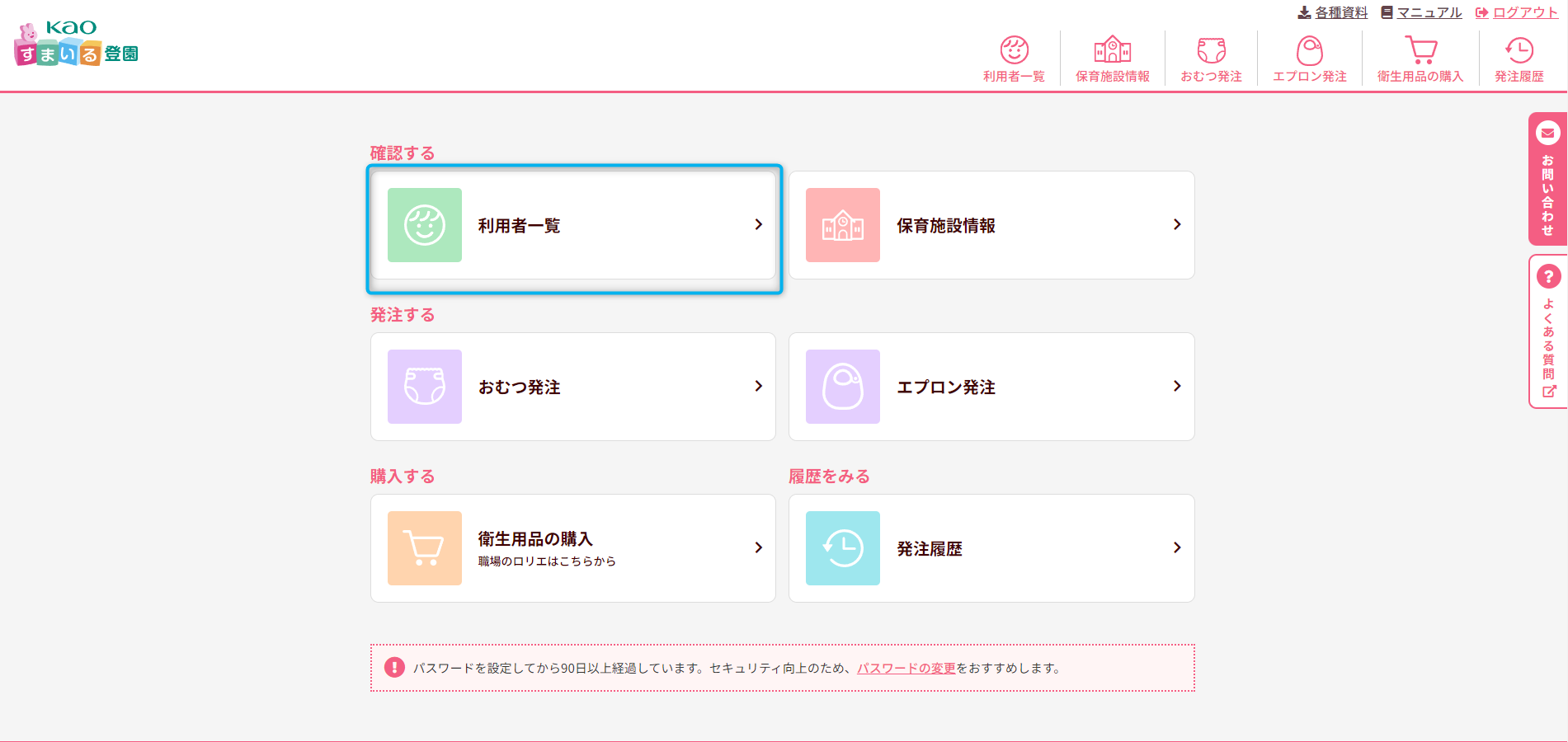Go to 利用者一覧 in top navigation
This screenshot has height=742, width=1568.
(x=1014, y=59)
